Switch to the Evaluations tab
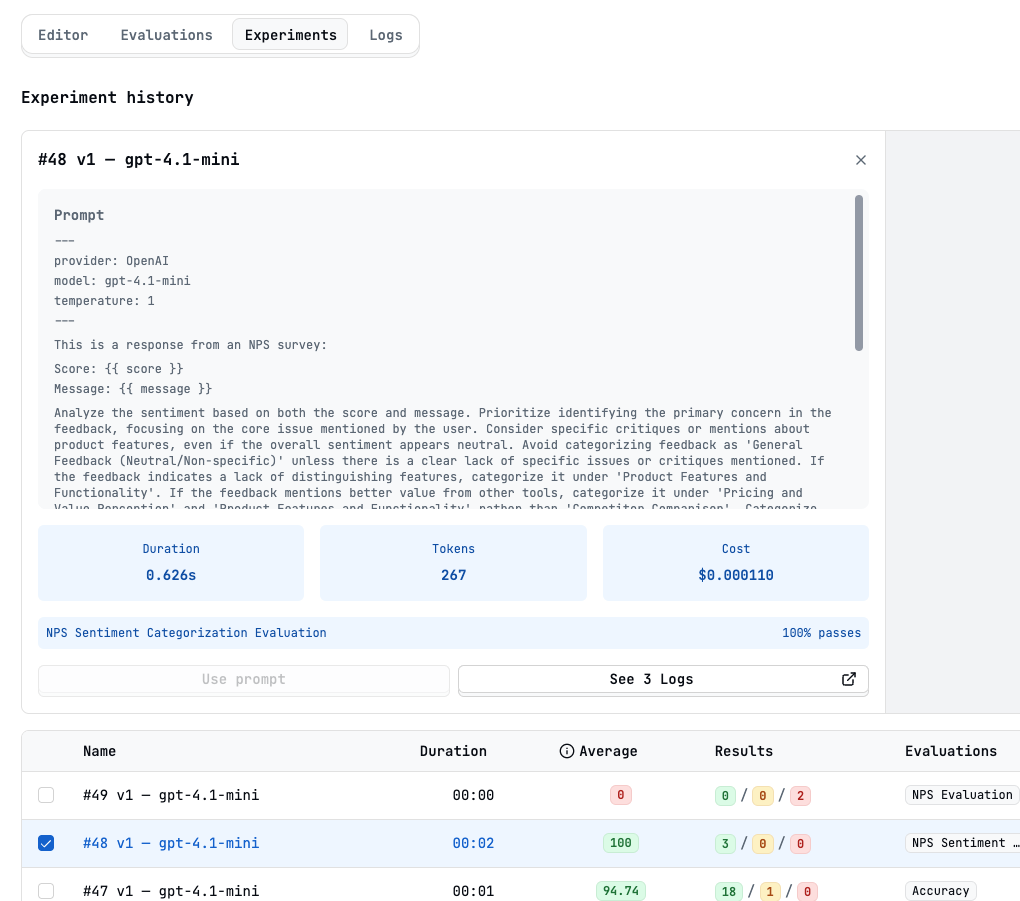Screen dimensions: 1020x901 coord(166,34)
